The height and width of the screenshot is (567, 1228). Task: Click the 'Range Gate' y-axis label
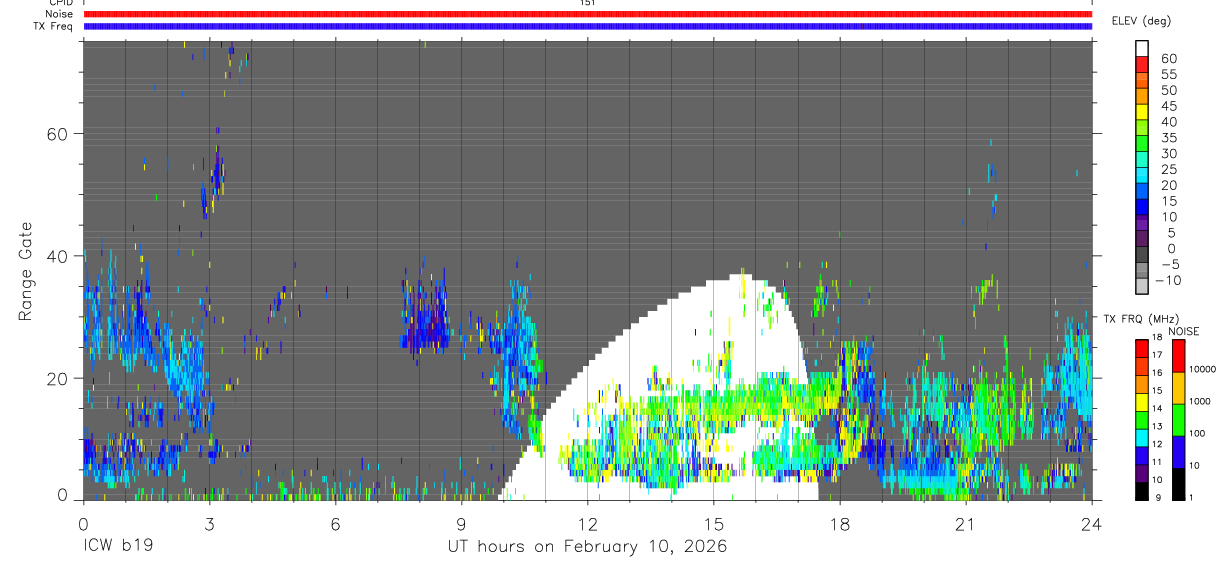27,272
